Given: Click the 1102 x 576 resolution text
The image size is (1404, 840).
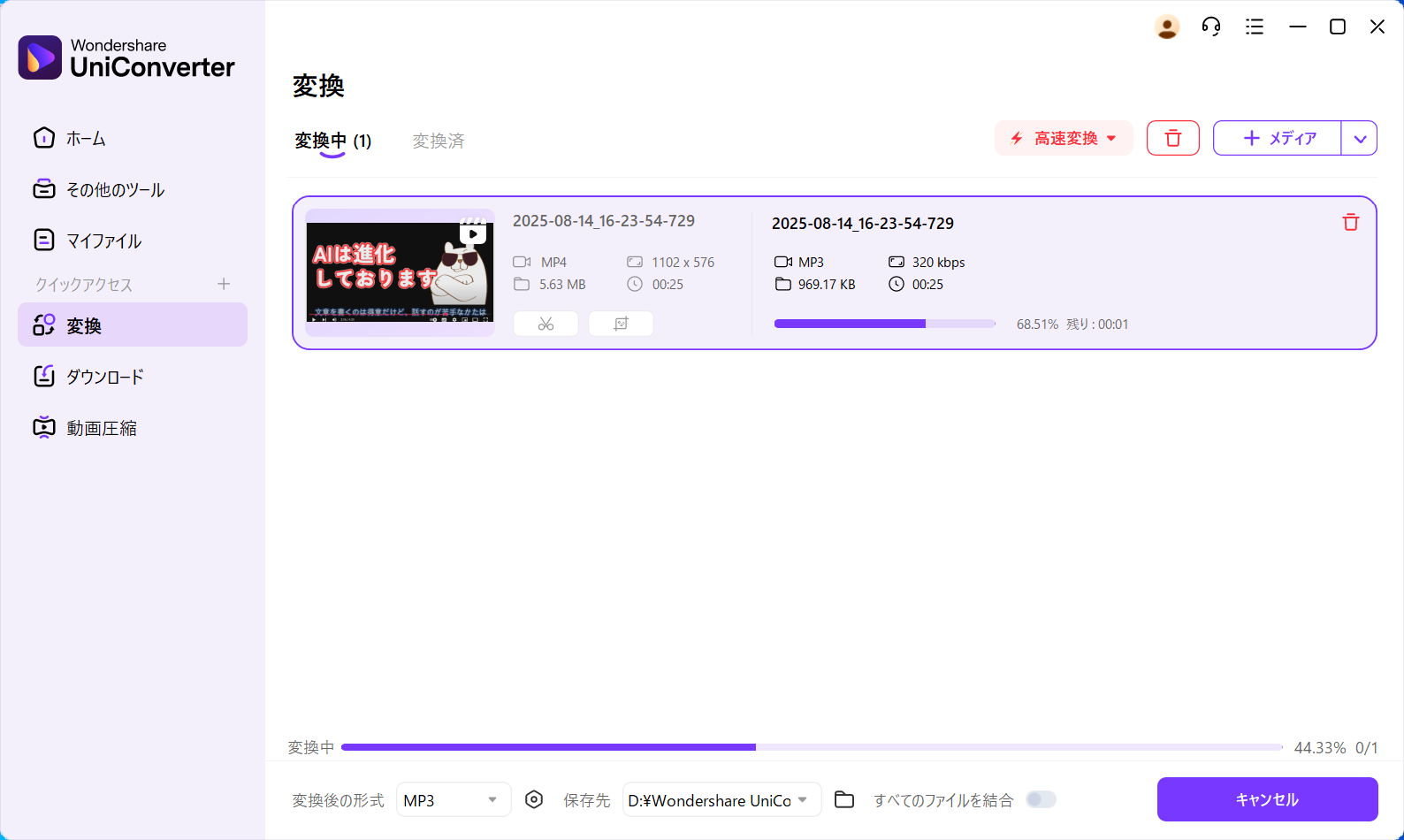Looking at the screenshot, I should tap(683, 263).
